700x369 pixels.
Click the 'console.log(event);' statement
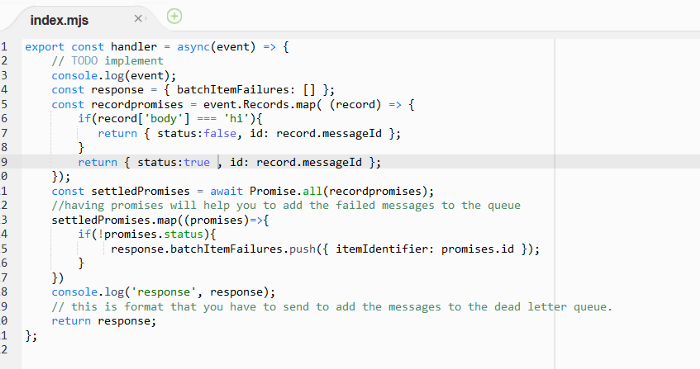pyautogui.click(x=114, y=76)
